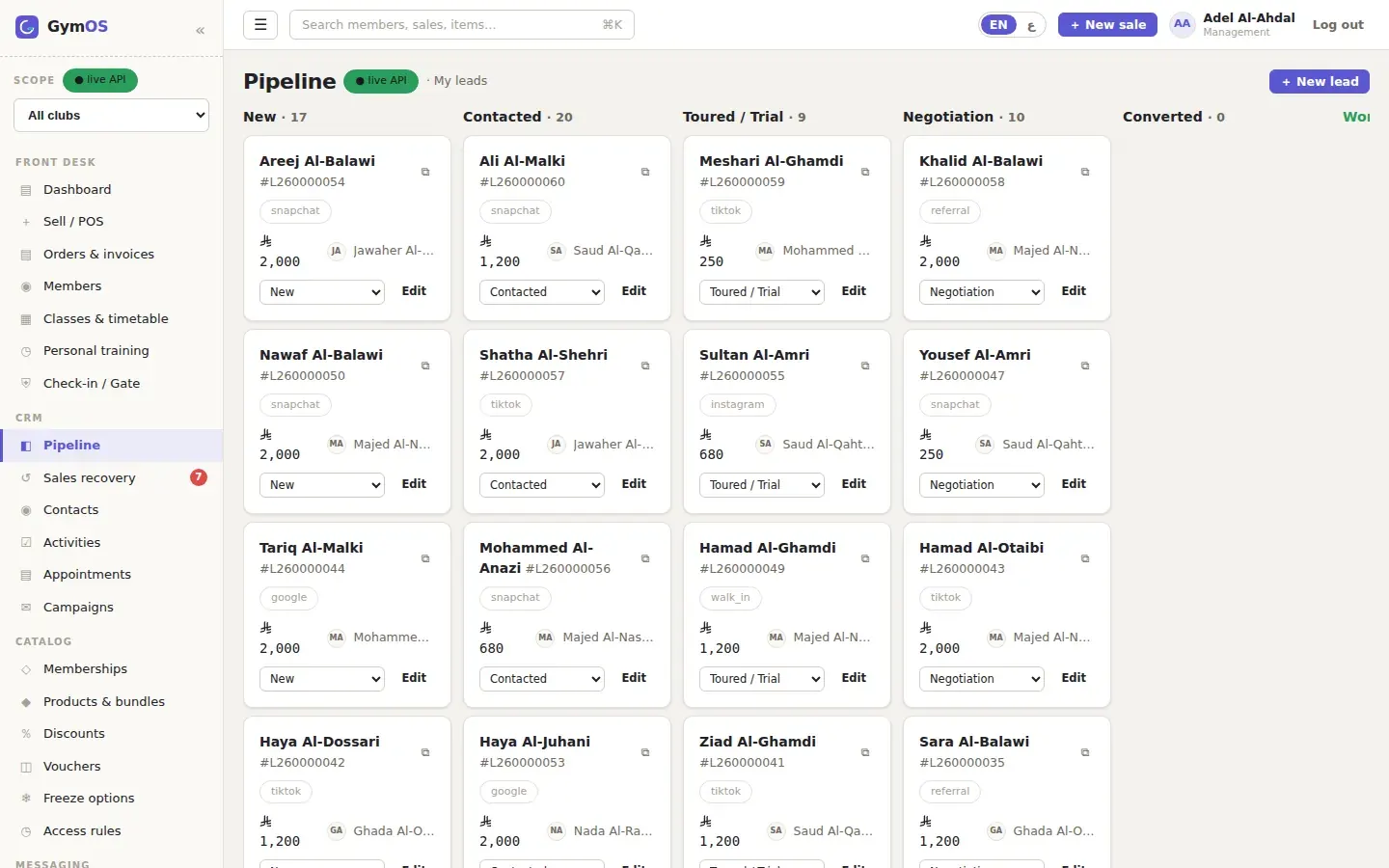This screenshot has width=1389, height=868.
Task: Copy Areej Al-Balawi lead ID icon
Action: 425,172
